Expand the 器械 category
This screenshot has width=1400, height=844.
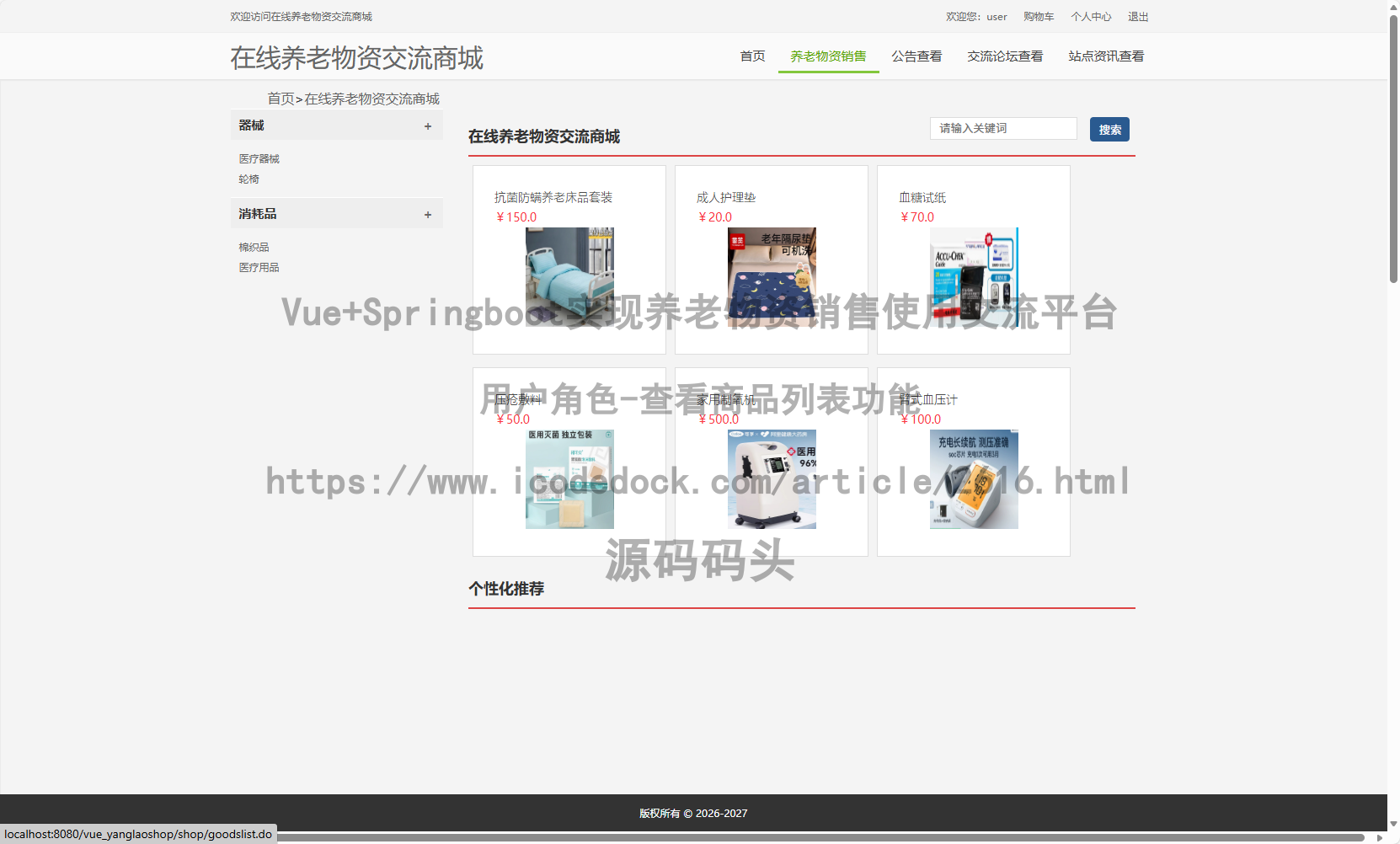point(428,125)
